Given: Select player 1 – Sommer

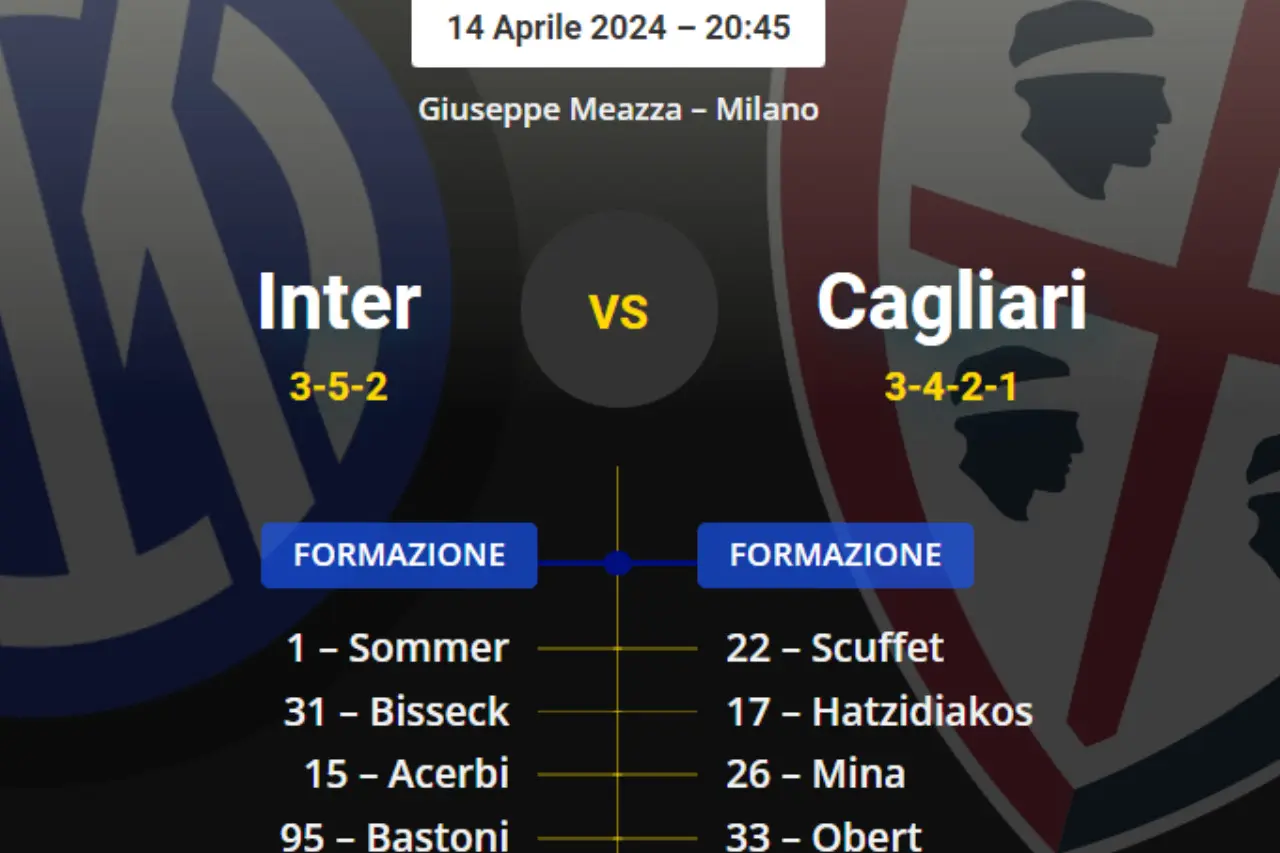Looking at the screenshot, I should 397,648.
